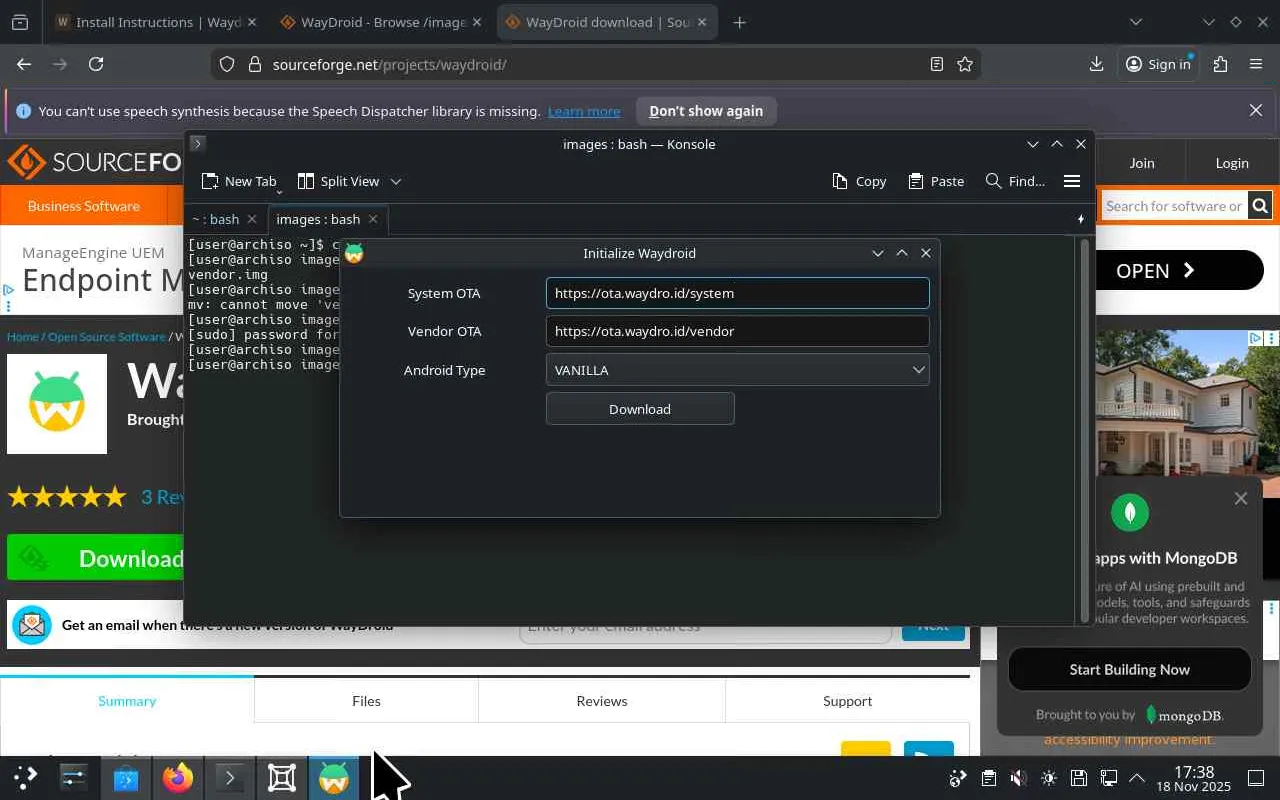1280x800 pixels.
Task: Click the Firefox reload page button
Action: coord(96,64)
